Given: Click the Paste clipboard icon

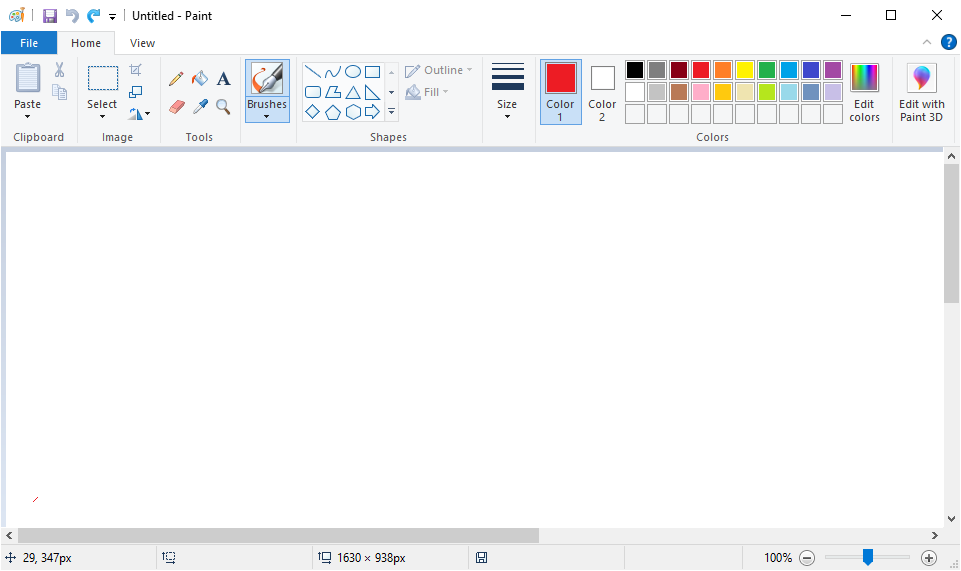Looking at the screenshot, I should (x=28, y=78).
